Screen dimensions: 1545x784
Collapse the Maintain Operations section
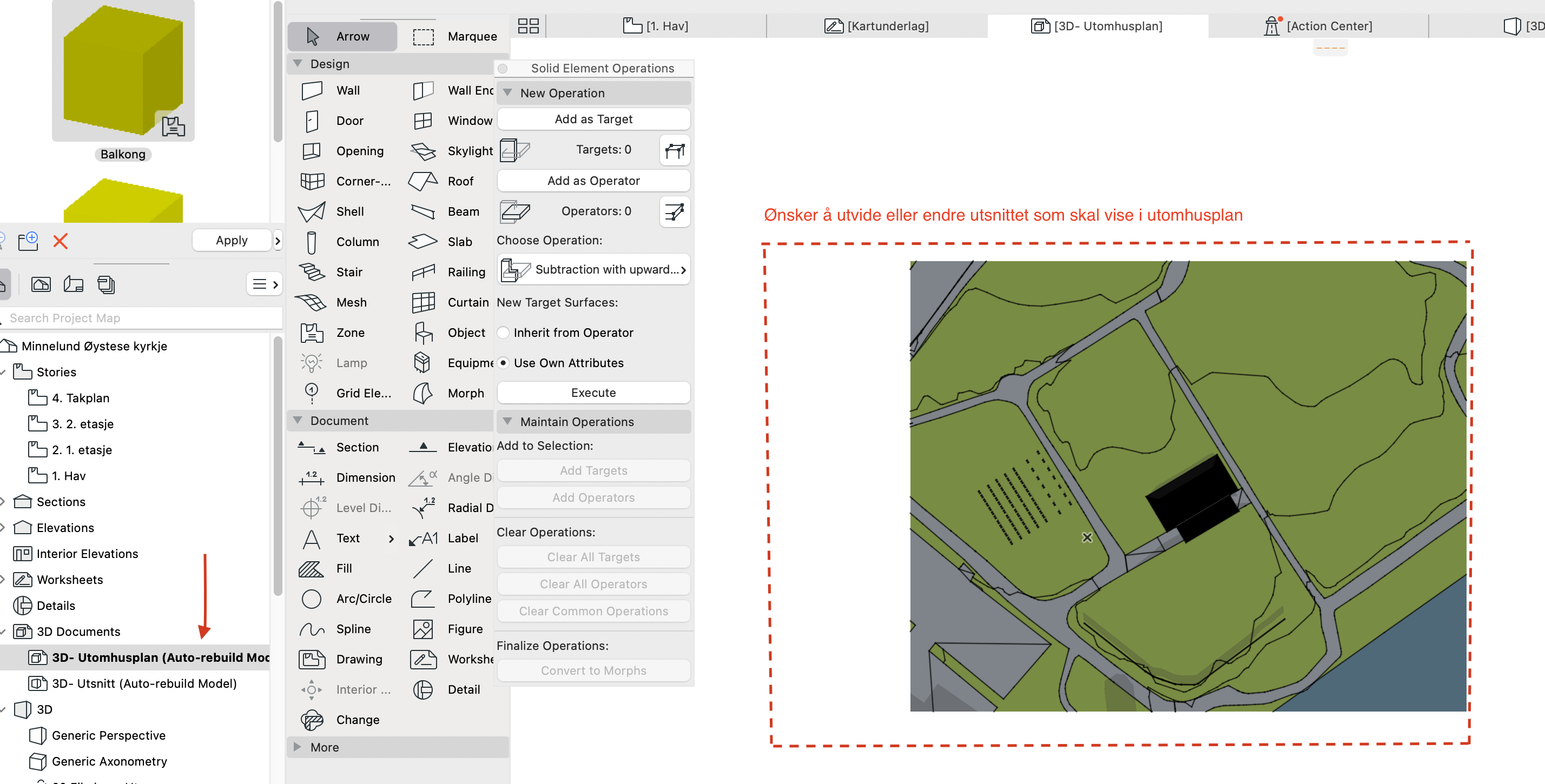click(x=507, y=421)
